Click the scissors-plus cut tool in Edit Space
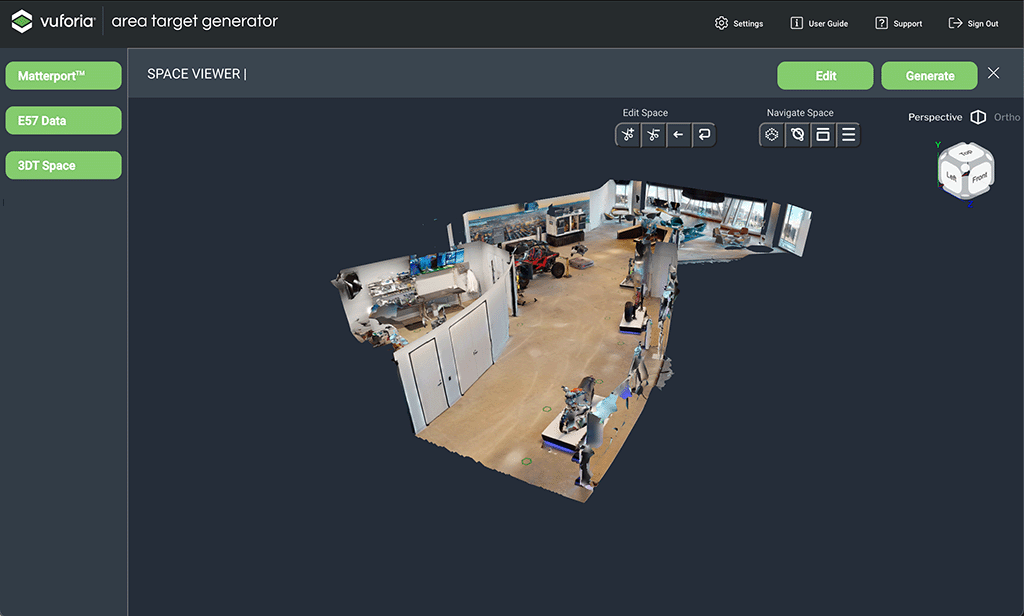 click(x=628, y=135)
